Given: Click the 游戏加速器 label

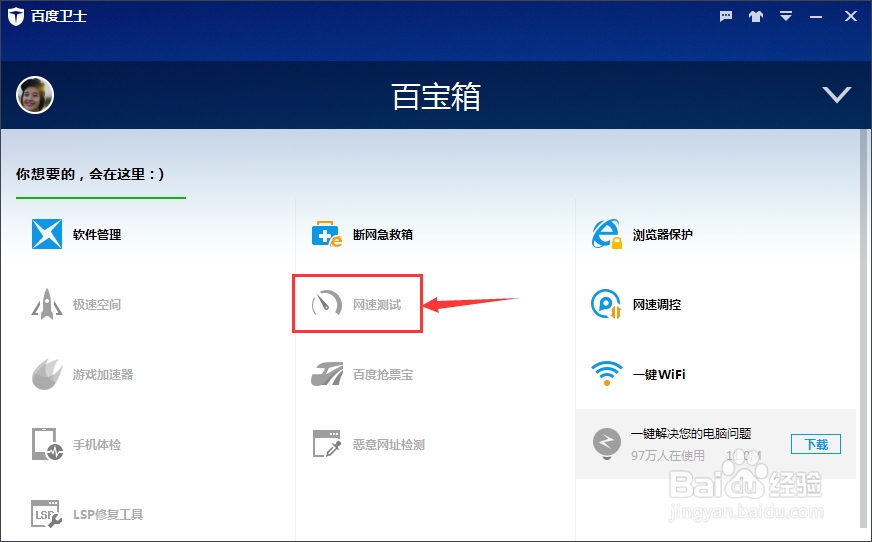Looking at the screenshot, I should (103, 375).
